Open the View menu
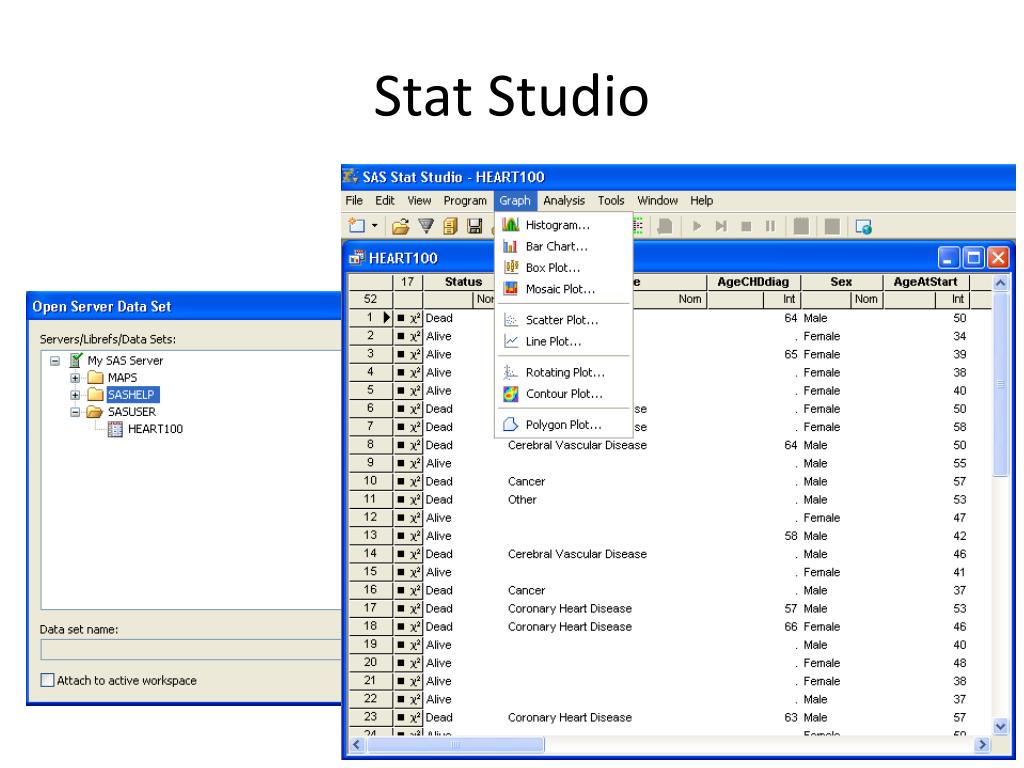Viewport: 1024px width, 768px height. coord(419,200)
